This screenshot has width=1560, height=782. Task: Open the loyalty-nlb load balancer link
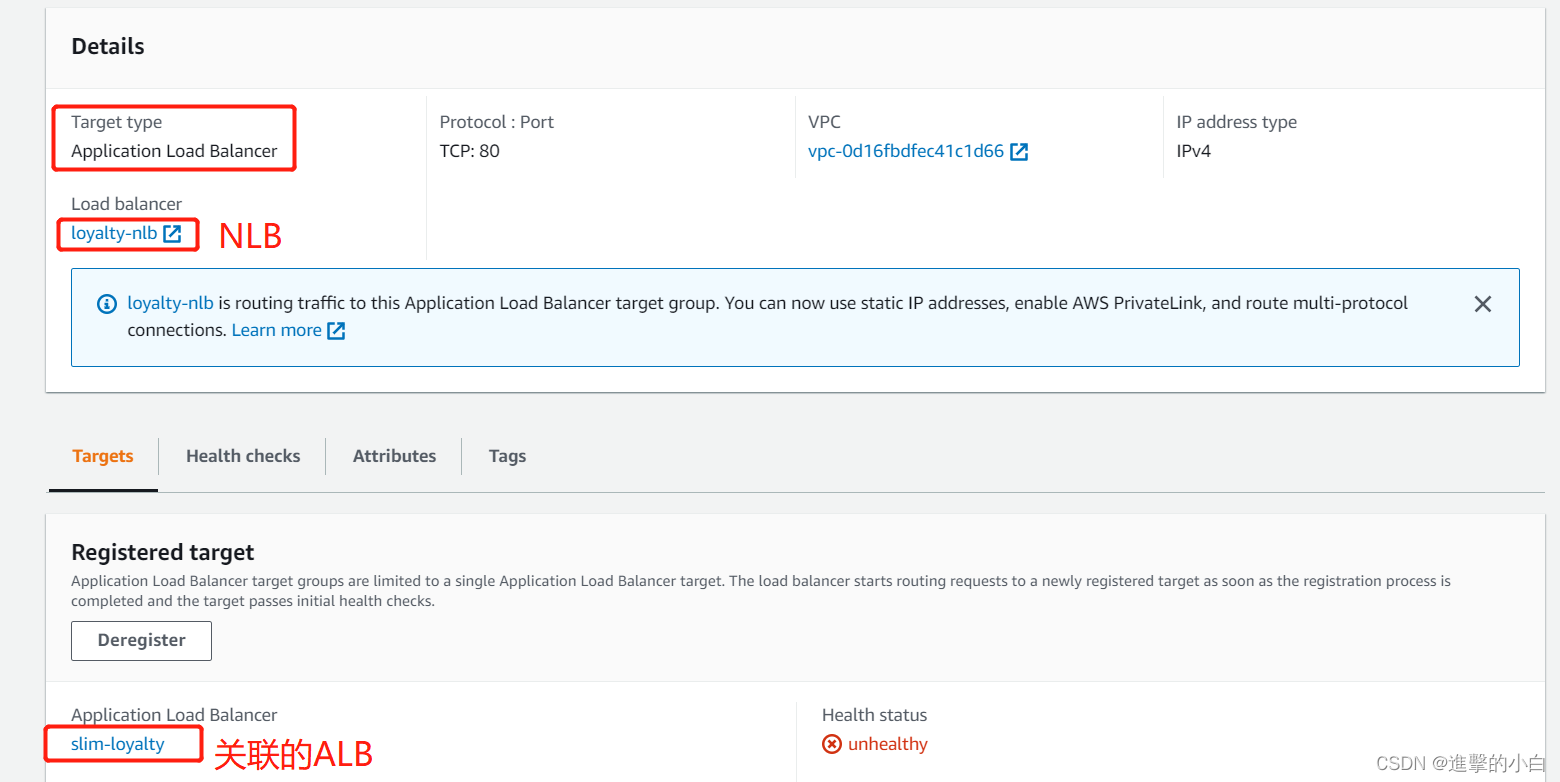pyautogui.click(x=114, y=234)
